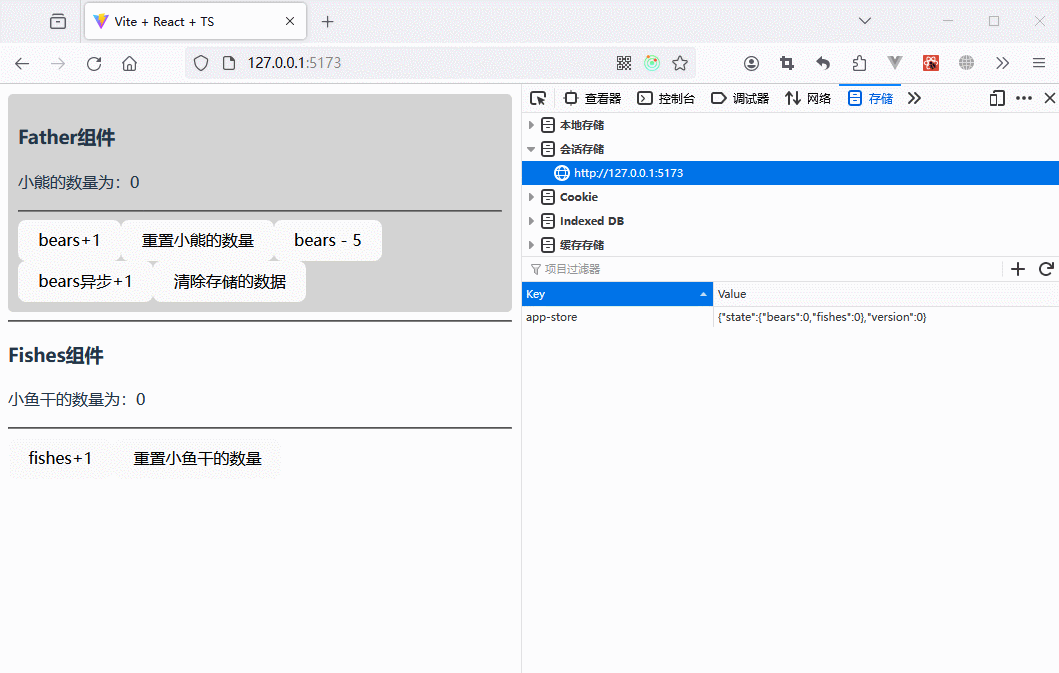Screen dimensions: 1059x673
Task: Sort storage items by Key column header
Action: 616,294
